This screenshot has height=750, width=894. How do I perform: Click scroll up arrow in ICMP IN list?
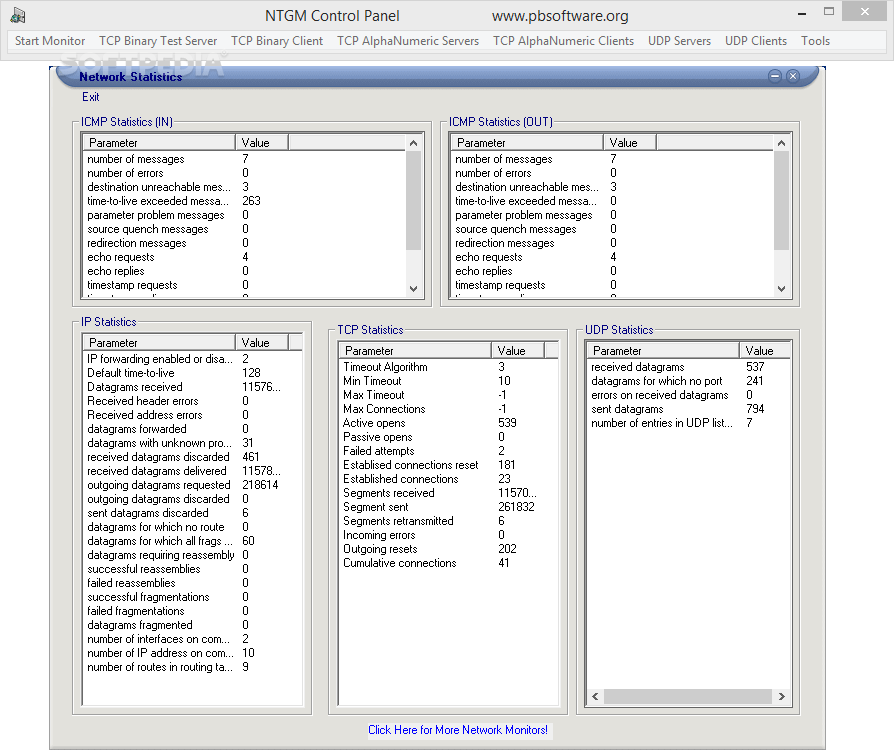point(413,143)
